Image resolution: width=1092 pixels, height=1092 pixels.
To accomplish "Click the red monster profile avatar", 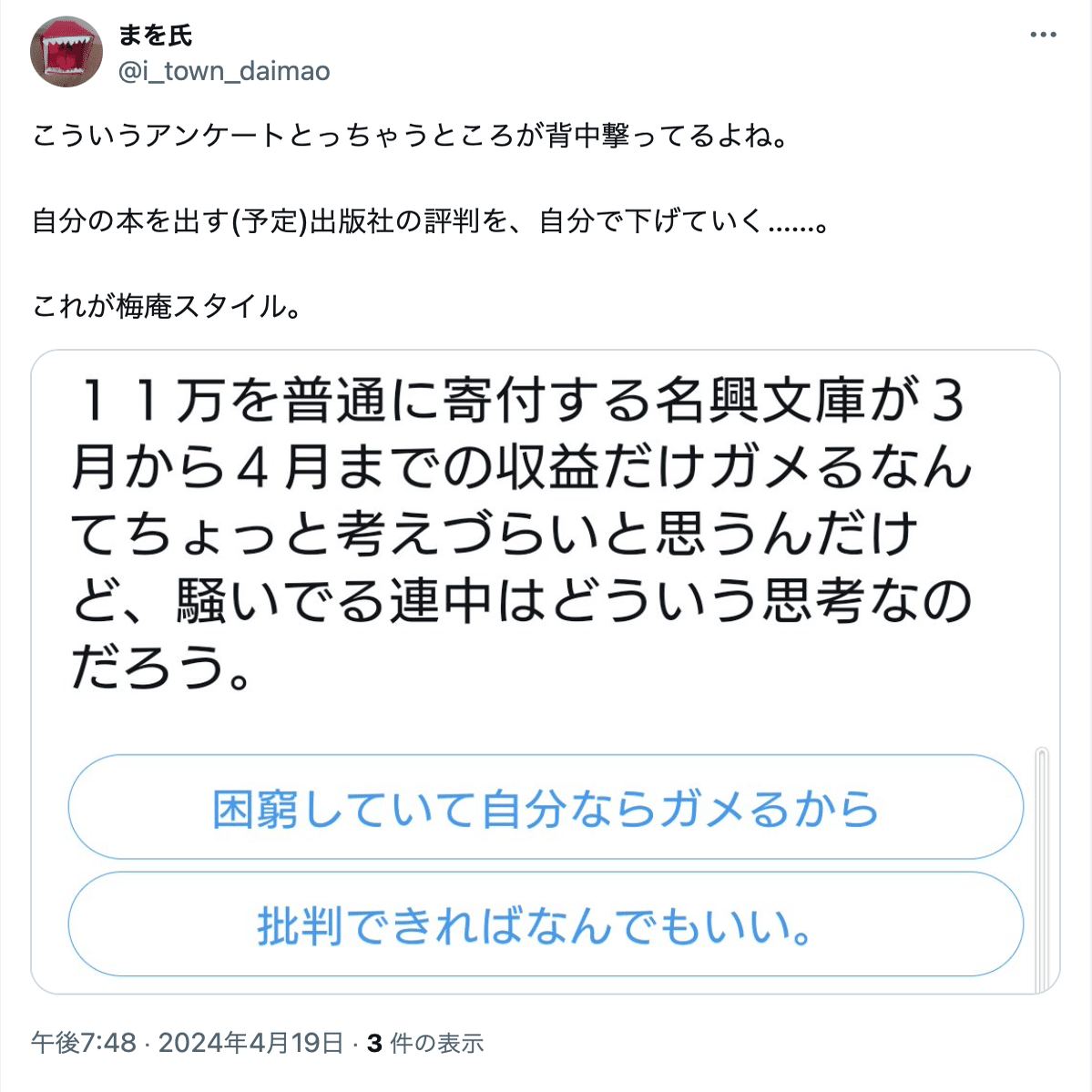I will [66, 52].
